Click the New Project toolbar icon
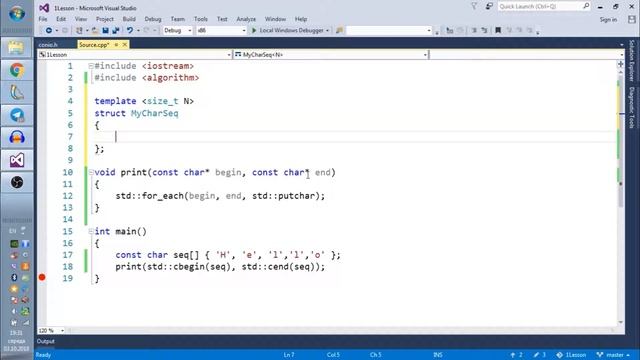Viewport: 640px width, 360px height. (x=79, y=31)
